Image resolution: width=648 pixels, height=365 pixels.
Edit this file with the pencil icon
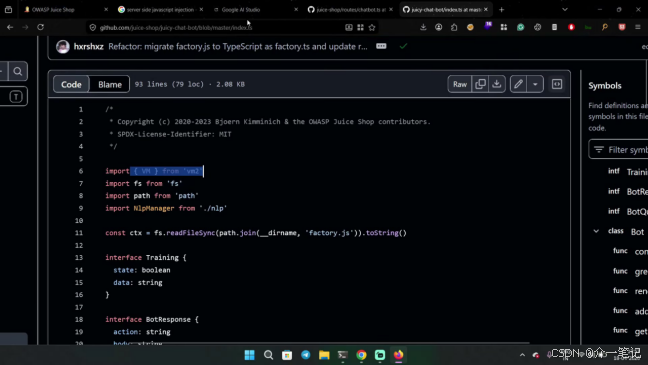518,84
